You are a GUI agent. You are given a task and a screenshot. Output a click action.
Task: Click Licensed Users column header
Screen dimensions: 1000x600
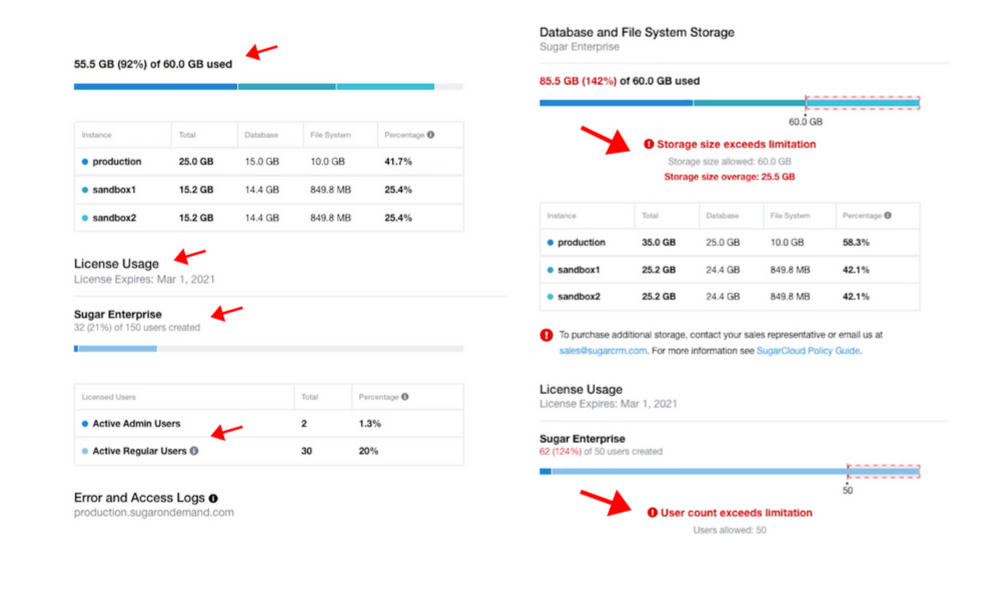coord(109,397)
